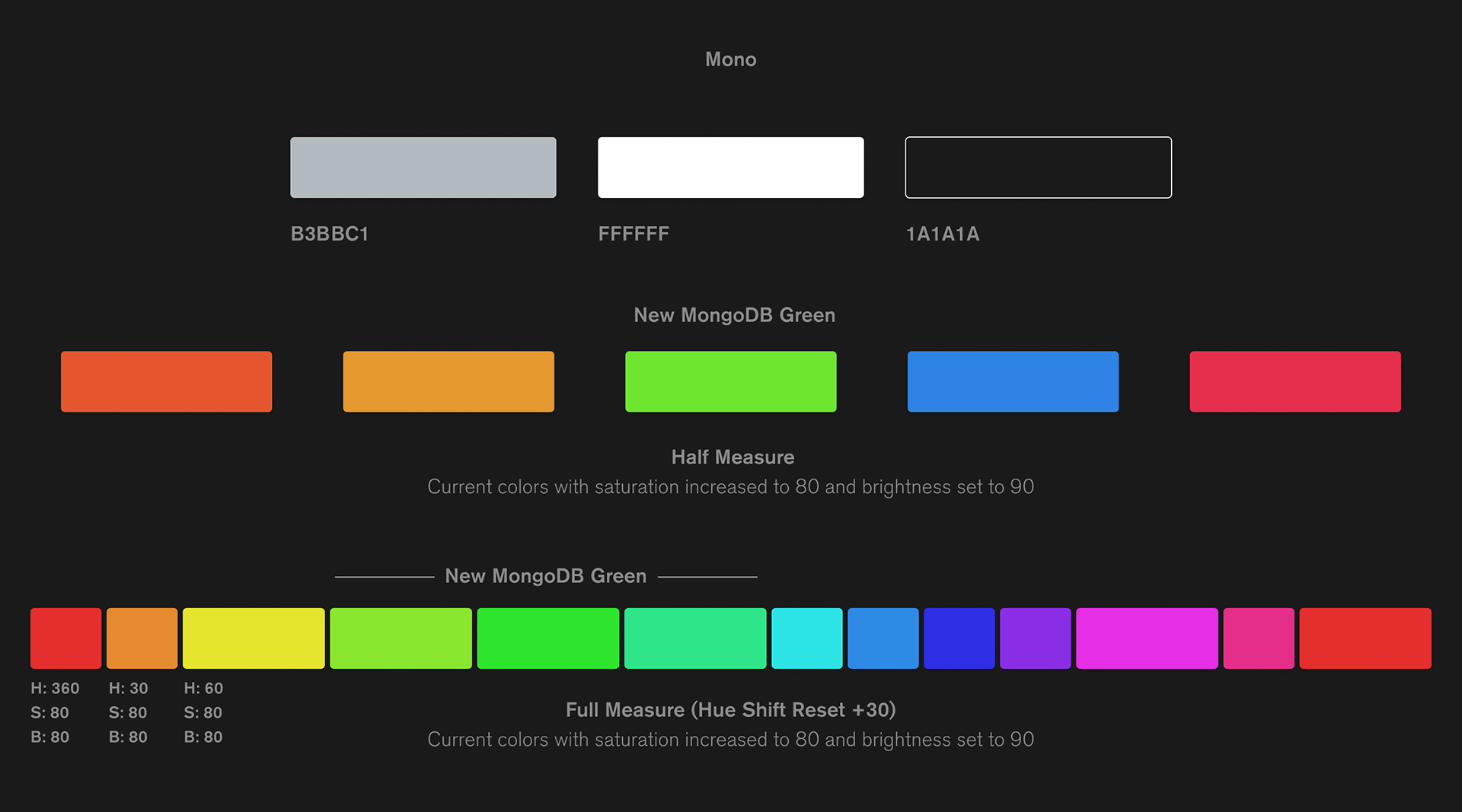The height and width of the screenshot is (812, 1462).
Task: Click the H: 60 value
Action: 203,689
